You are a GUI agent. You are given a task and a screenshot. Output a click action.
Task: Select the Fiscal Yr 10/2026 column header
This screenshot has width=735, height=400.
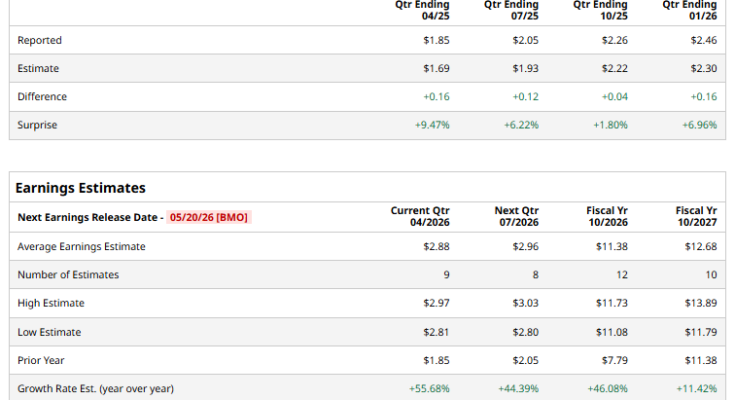(x=607, y=217)
